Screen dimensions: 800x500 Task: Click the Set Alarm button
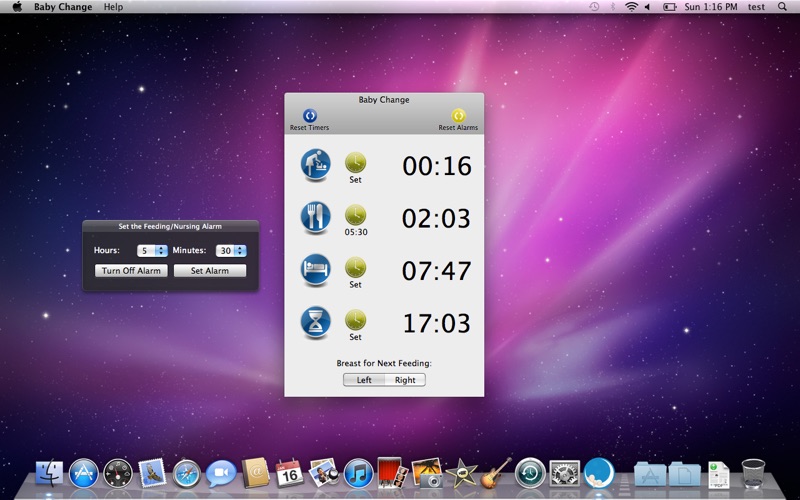pyautogui.click(x=210, y=271)
